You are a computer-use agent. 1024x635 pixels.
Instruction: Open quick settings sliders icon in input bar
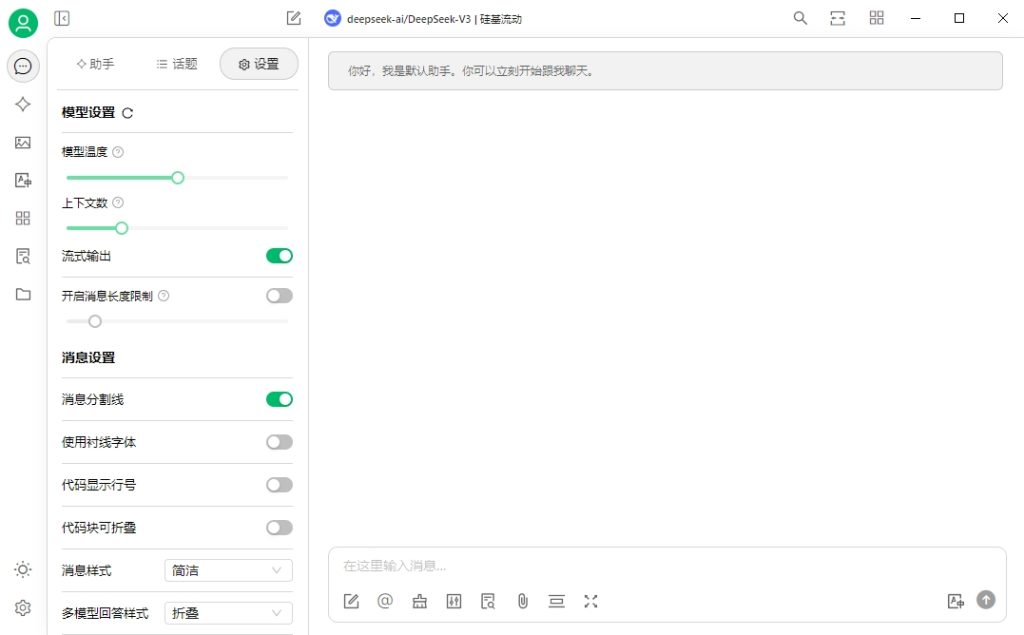point(454,601)
